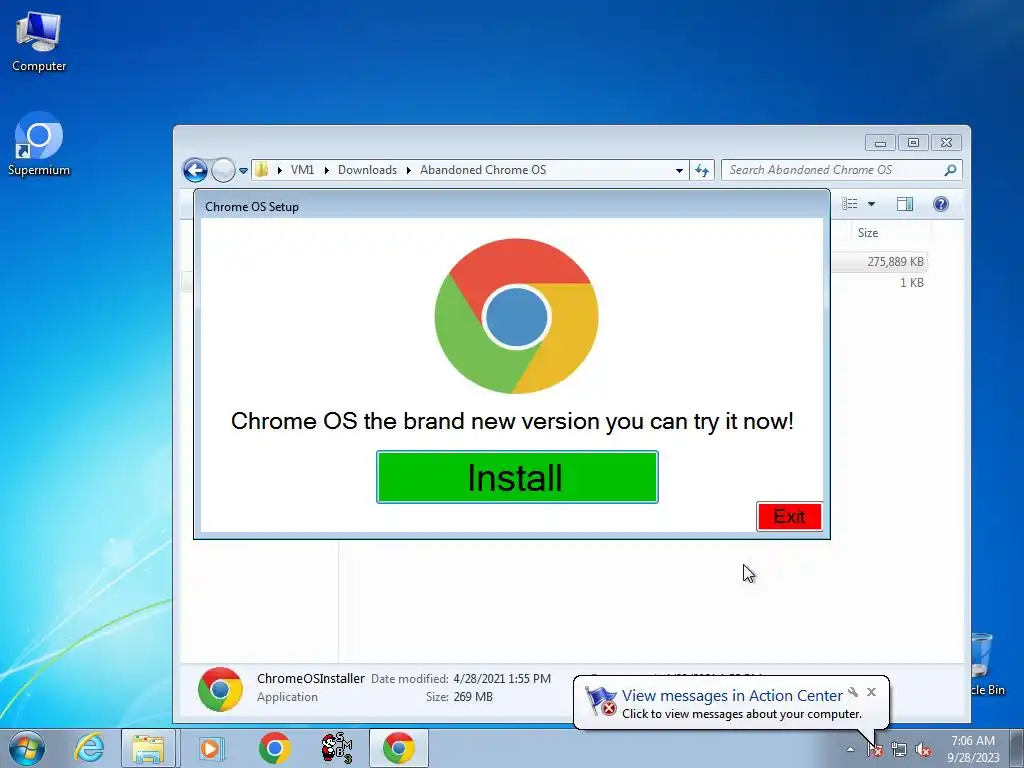The width and height of the screenshot is (1024, 768).
Task: Open the address bar history dropdown
Action: (679, 170)
